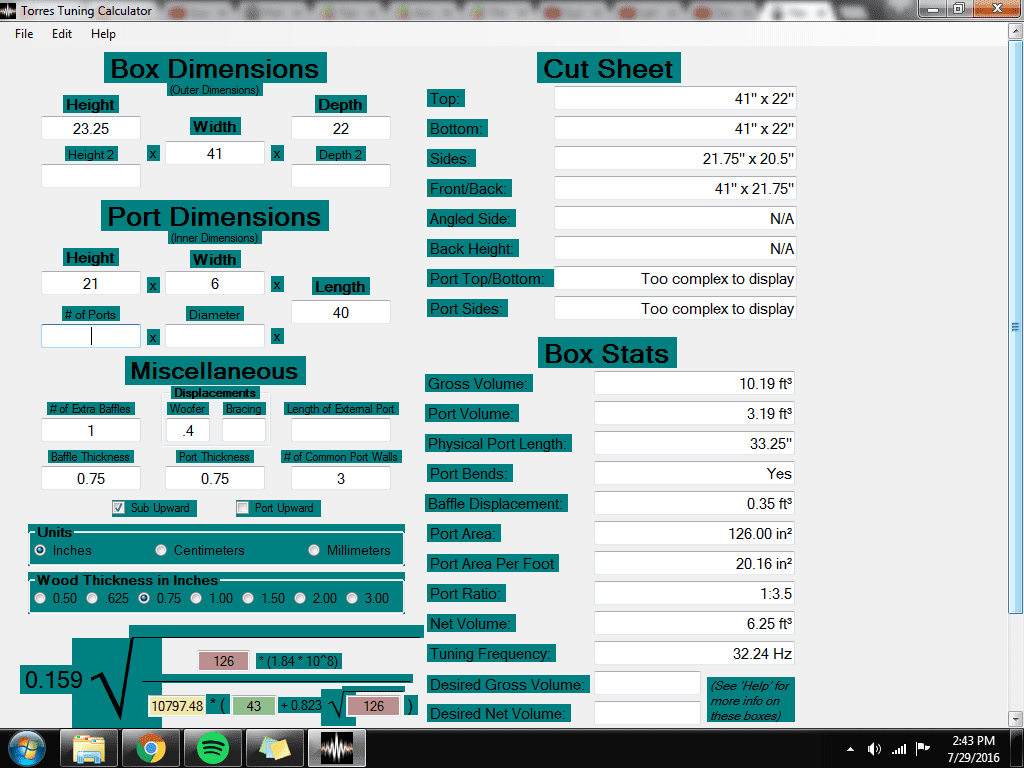
Task: Click the Woofer displacement field
Action: click(x=188, y=430)
